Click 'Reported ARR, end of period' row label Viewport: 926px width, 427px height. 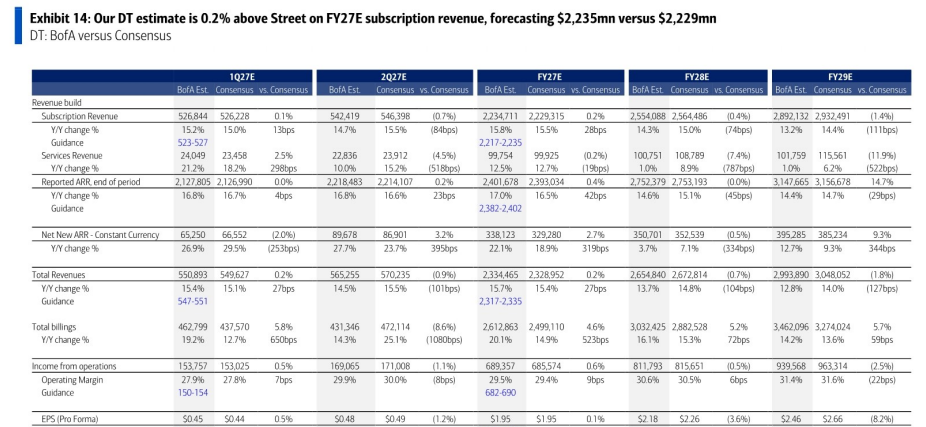91,182
